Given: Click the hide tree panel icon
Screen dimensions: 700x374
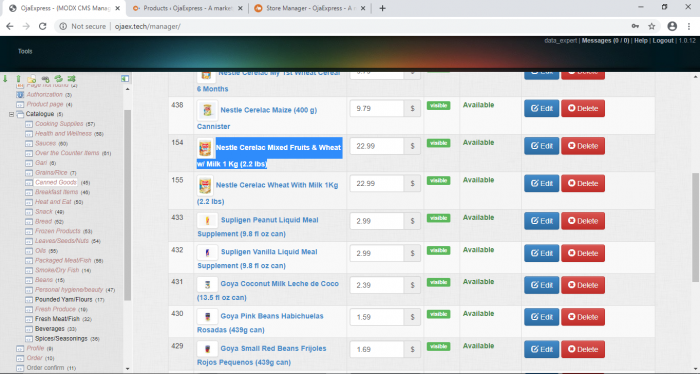Looking at the screenshot, I should (125, 79).
